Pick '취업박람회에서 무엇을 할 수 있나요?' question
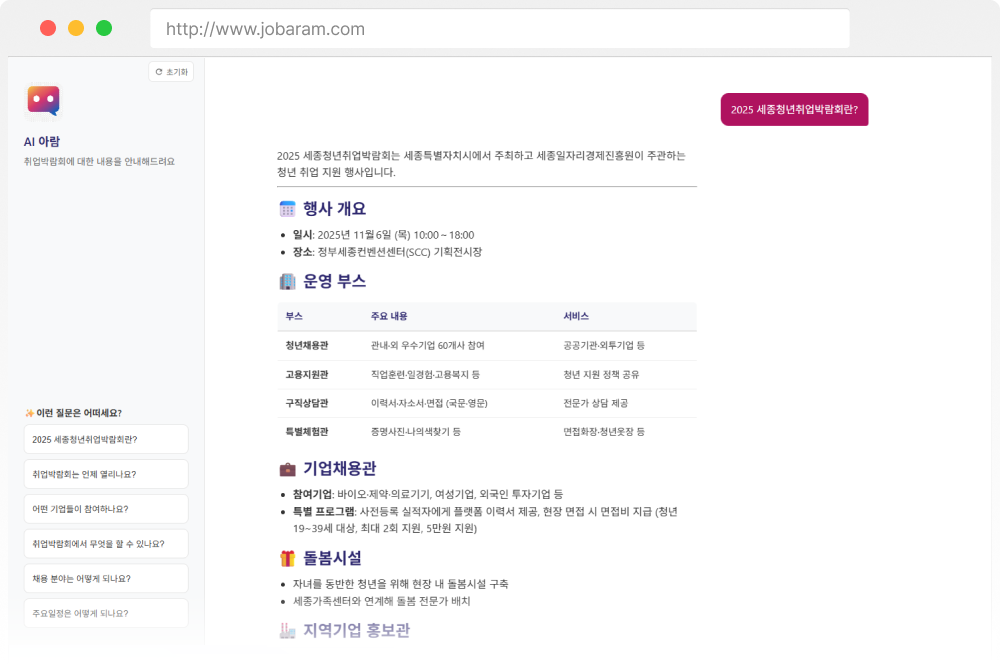This screenshot has height=665, width=1000. (106, 544)
